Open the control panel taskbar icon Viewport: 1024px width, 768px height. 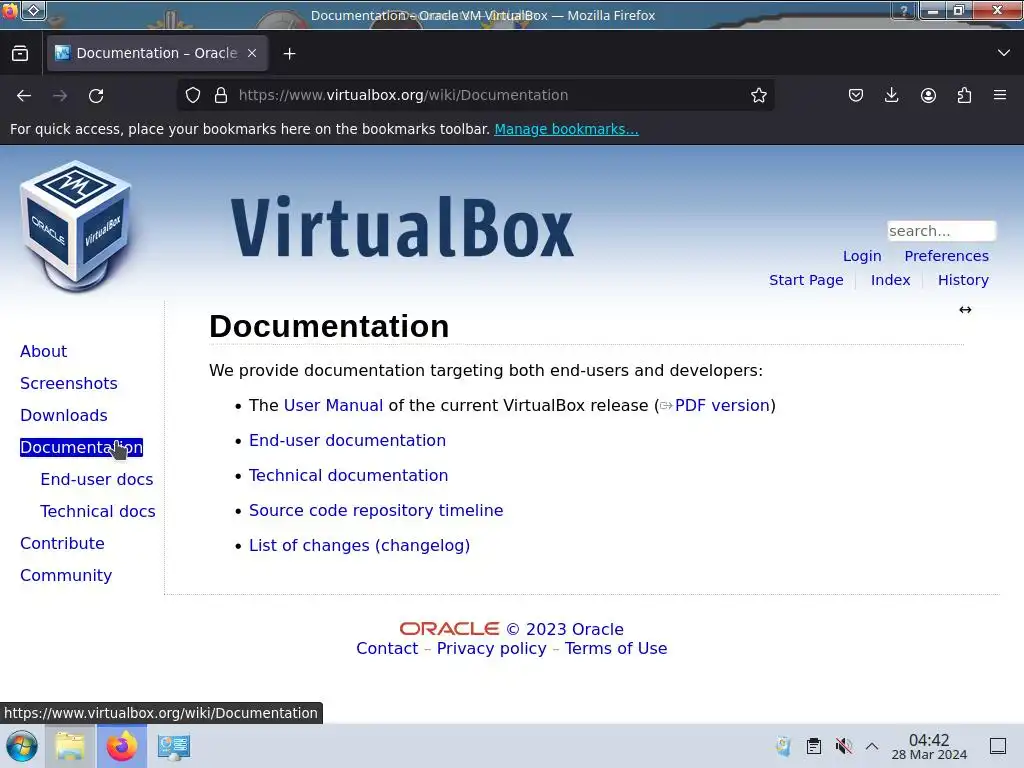(174, 746)
